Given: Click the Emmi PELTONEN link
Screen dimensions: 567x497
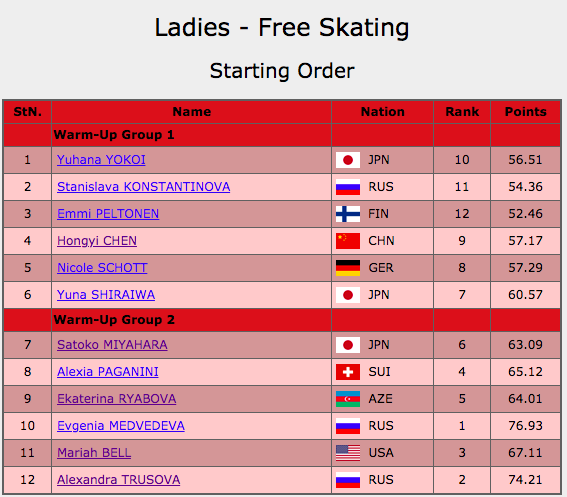Looking at the screenshot, I should (x=108, y=214).
